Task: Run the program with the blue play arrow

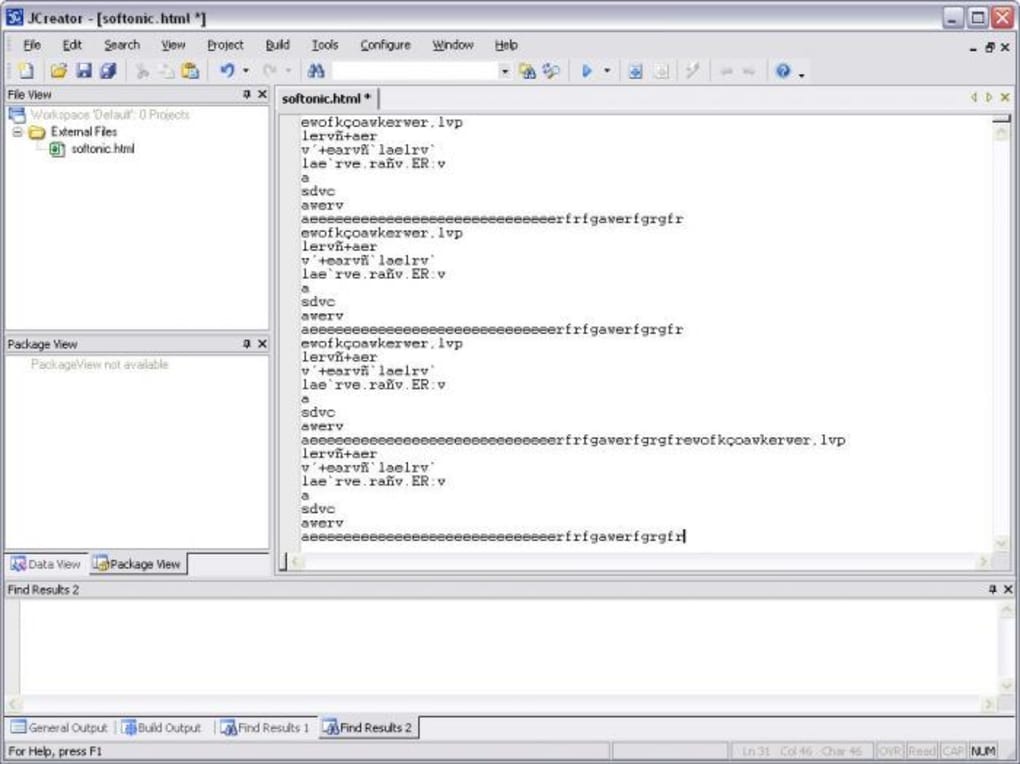Action: [587, 70]
